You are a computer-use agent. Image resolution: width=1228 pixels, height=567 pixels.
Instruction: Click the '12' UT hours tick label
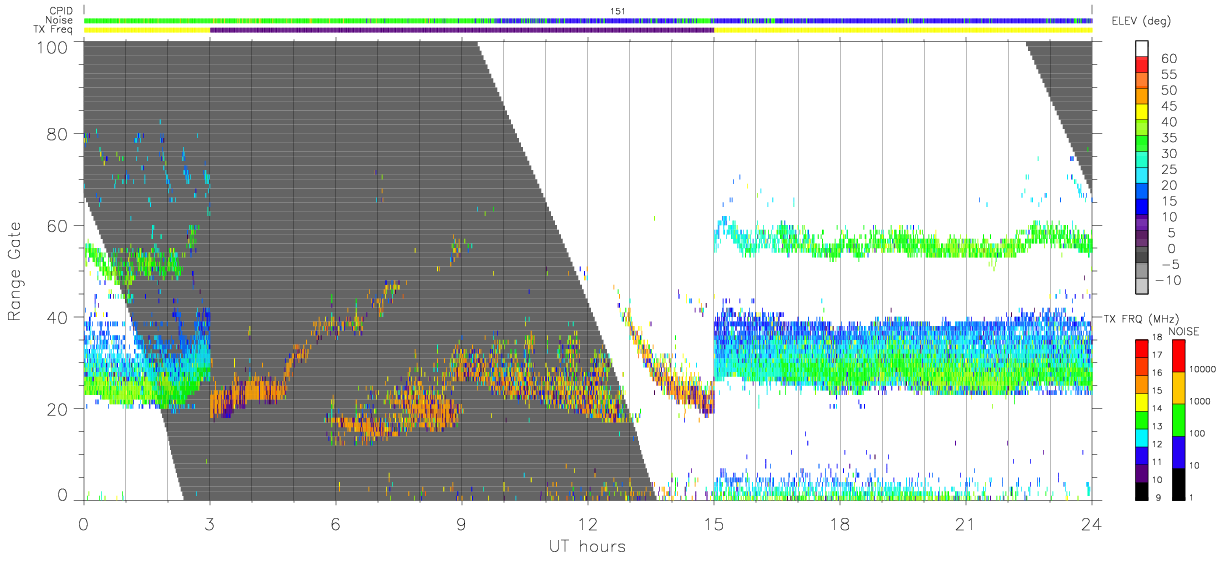coord(588,524)
